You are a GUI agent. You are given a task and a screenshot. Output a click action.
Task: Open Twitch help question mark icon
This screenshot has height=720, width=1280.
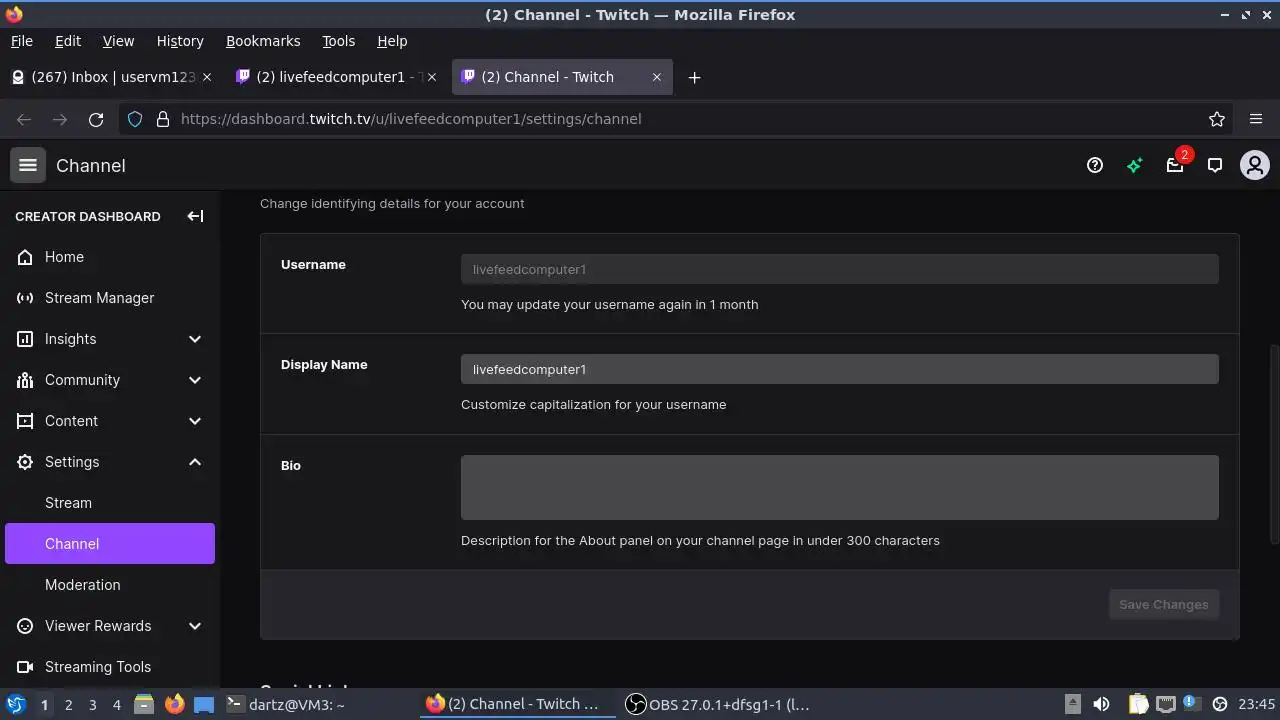1095,166
